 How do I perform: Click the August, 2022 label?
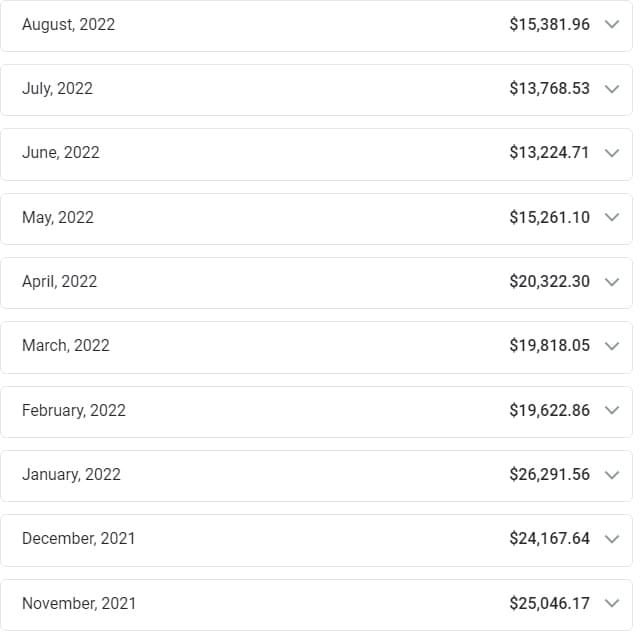tap(68, 24)
